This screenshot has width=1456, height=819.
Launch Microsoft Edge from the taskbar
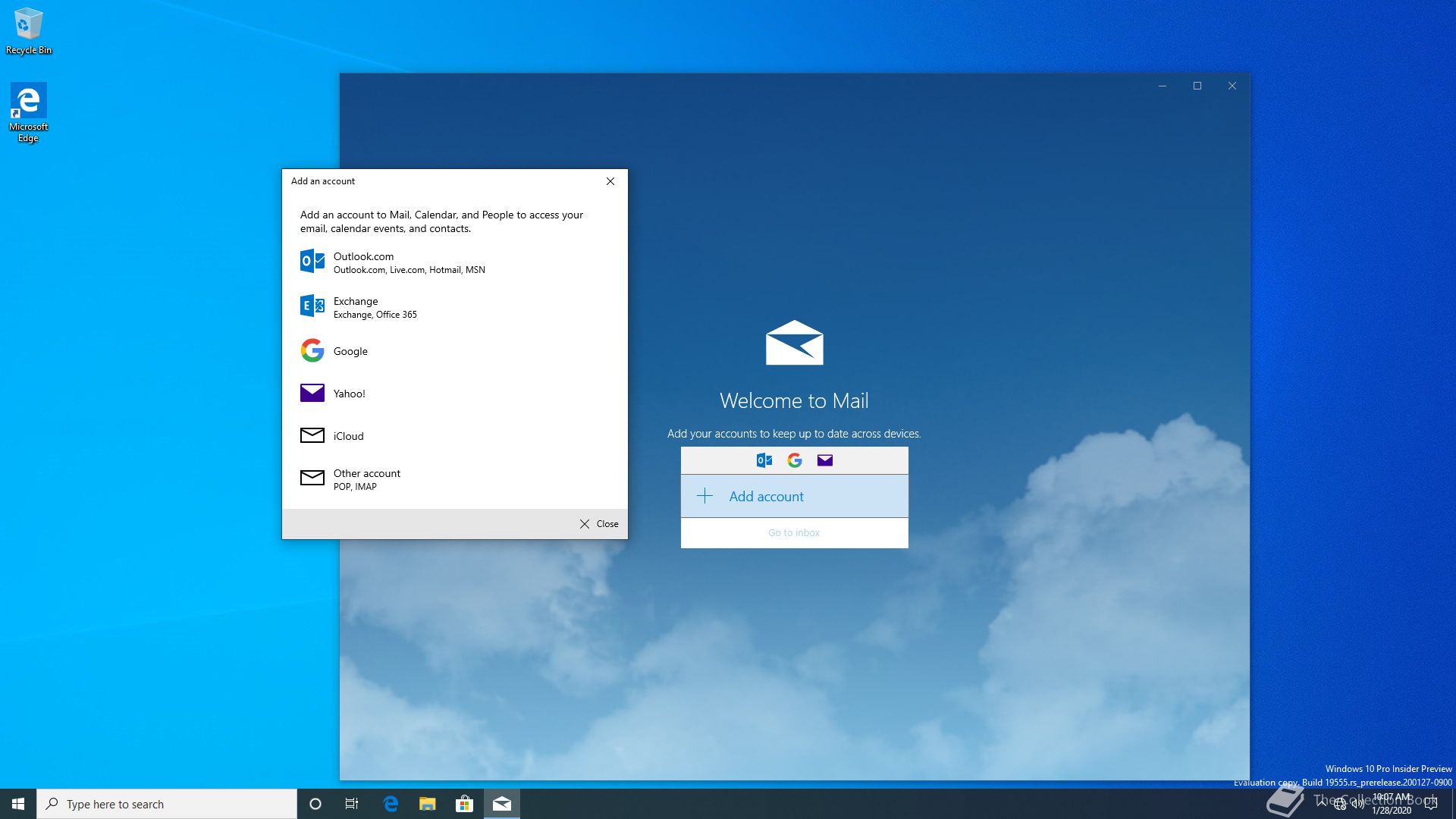pyautogui.click(x=391, y=804)
